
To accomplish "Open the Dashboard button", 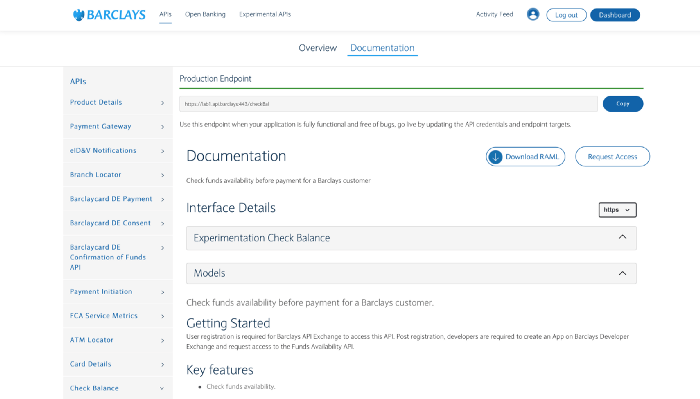I will pos(615,15).
